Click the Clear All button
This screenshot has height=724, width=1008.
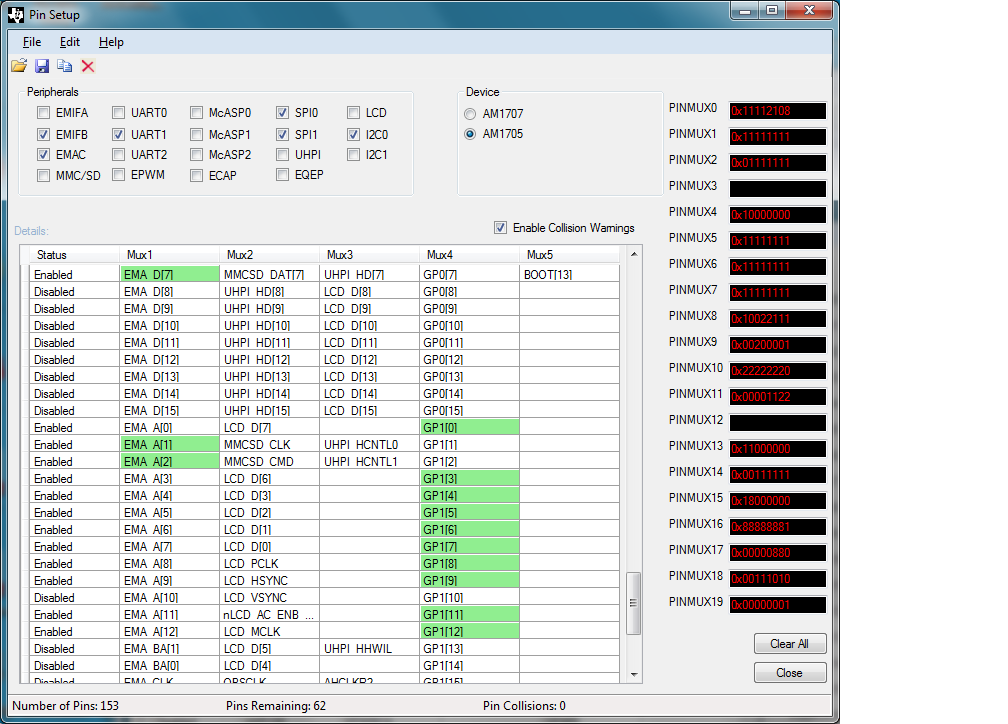click(x=789, y=644)
